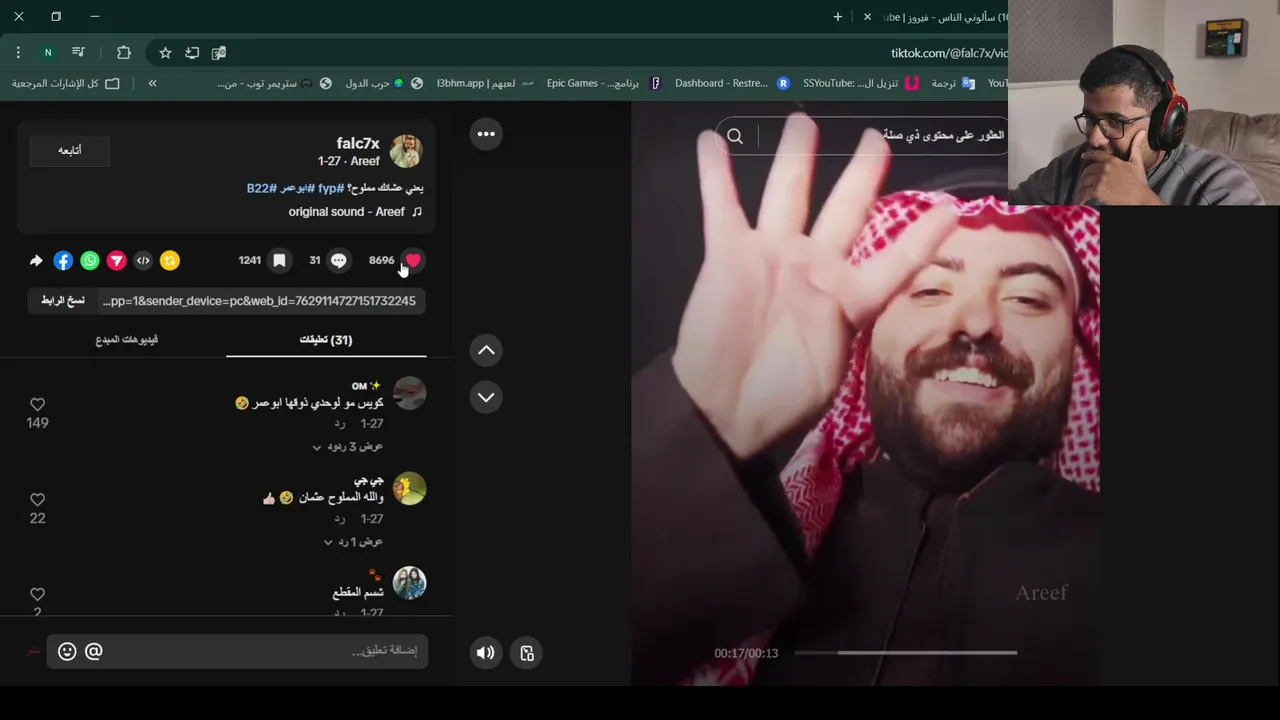Viewport: 1280px width, 720px height.
Task: Seek on the video progress bar
Action: pos(905,653)
